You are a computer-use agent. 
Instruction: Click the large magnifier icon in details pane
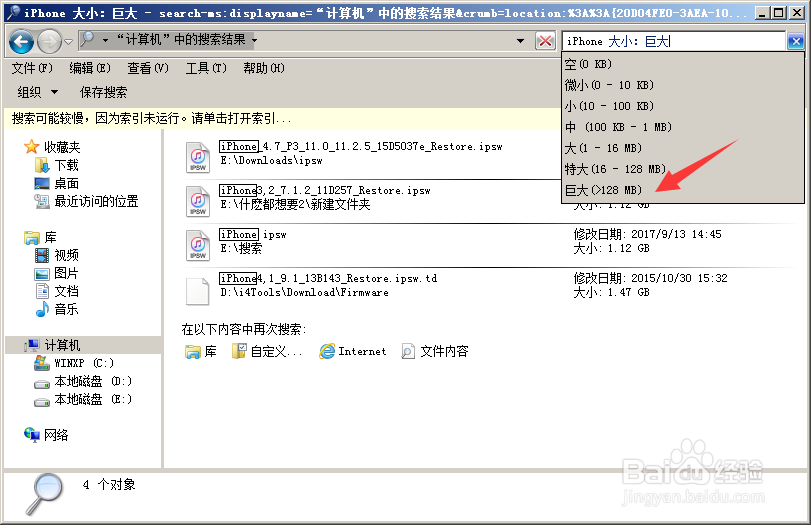45,493
